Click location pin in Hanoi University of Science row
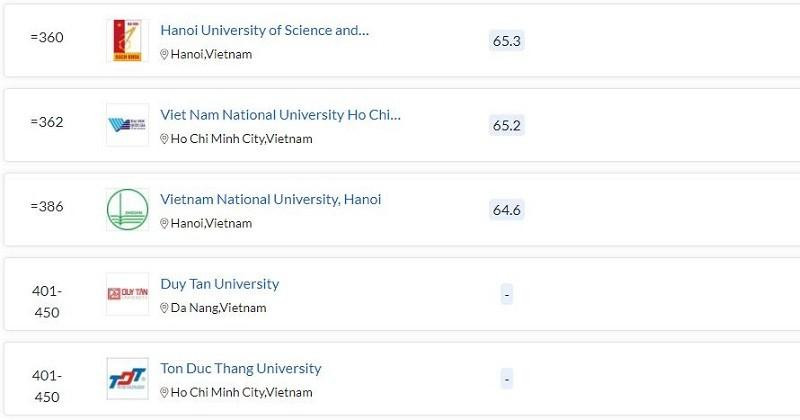 (x=165, y=55)
